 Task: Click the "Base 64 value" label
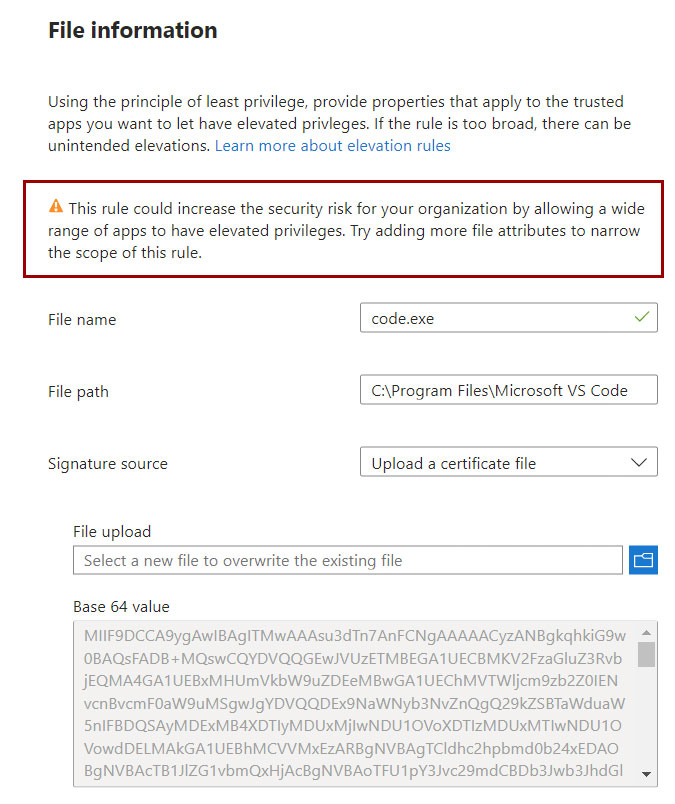(121, 607)
